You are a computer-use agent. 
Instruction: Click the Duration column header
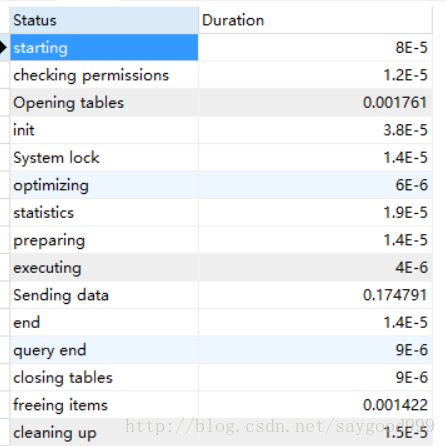[x=315, y=20]
